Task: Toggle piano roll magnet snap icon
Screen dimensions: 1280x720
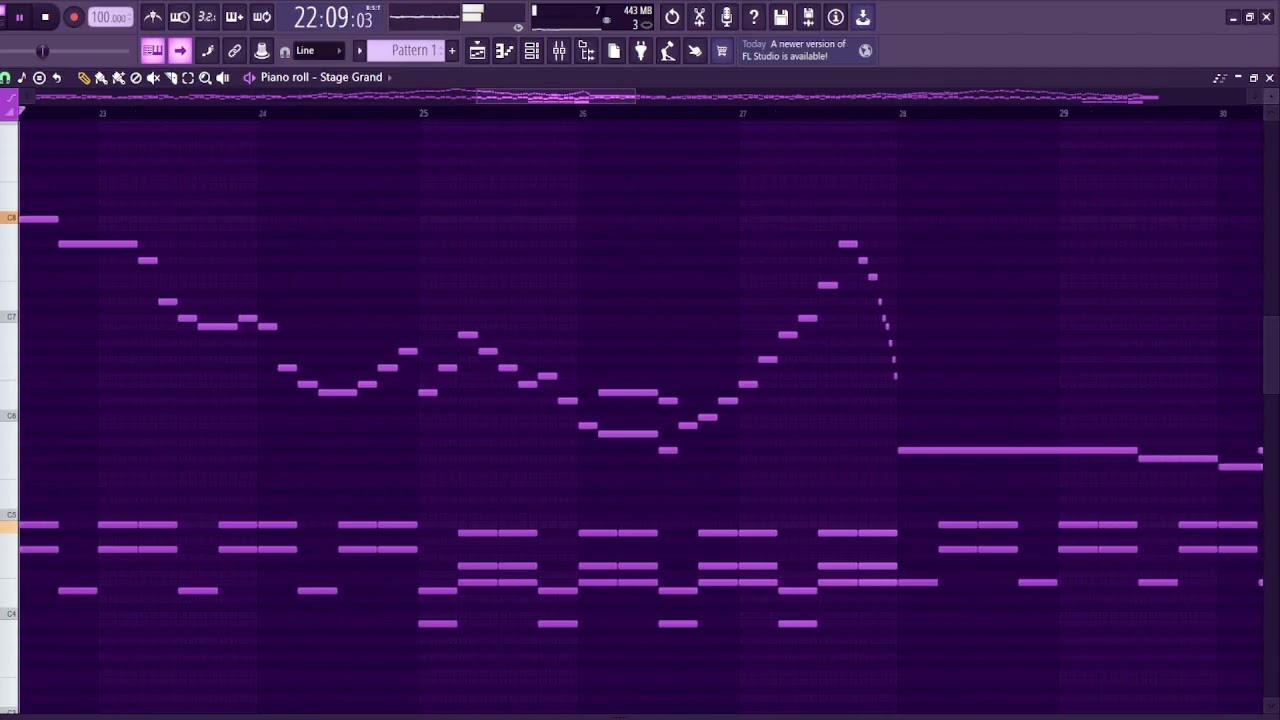Action: 5,78
